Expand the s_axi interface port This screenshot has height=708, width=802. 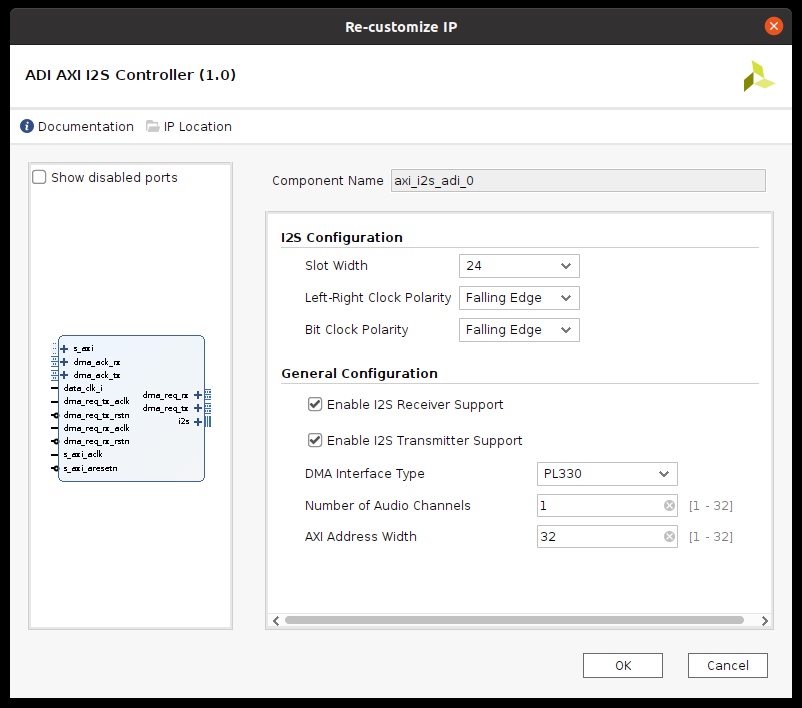tap(64, 349)
